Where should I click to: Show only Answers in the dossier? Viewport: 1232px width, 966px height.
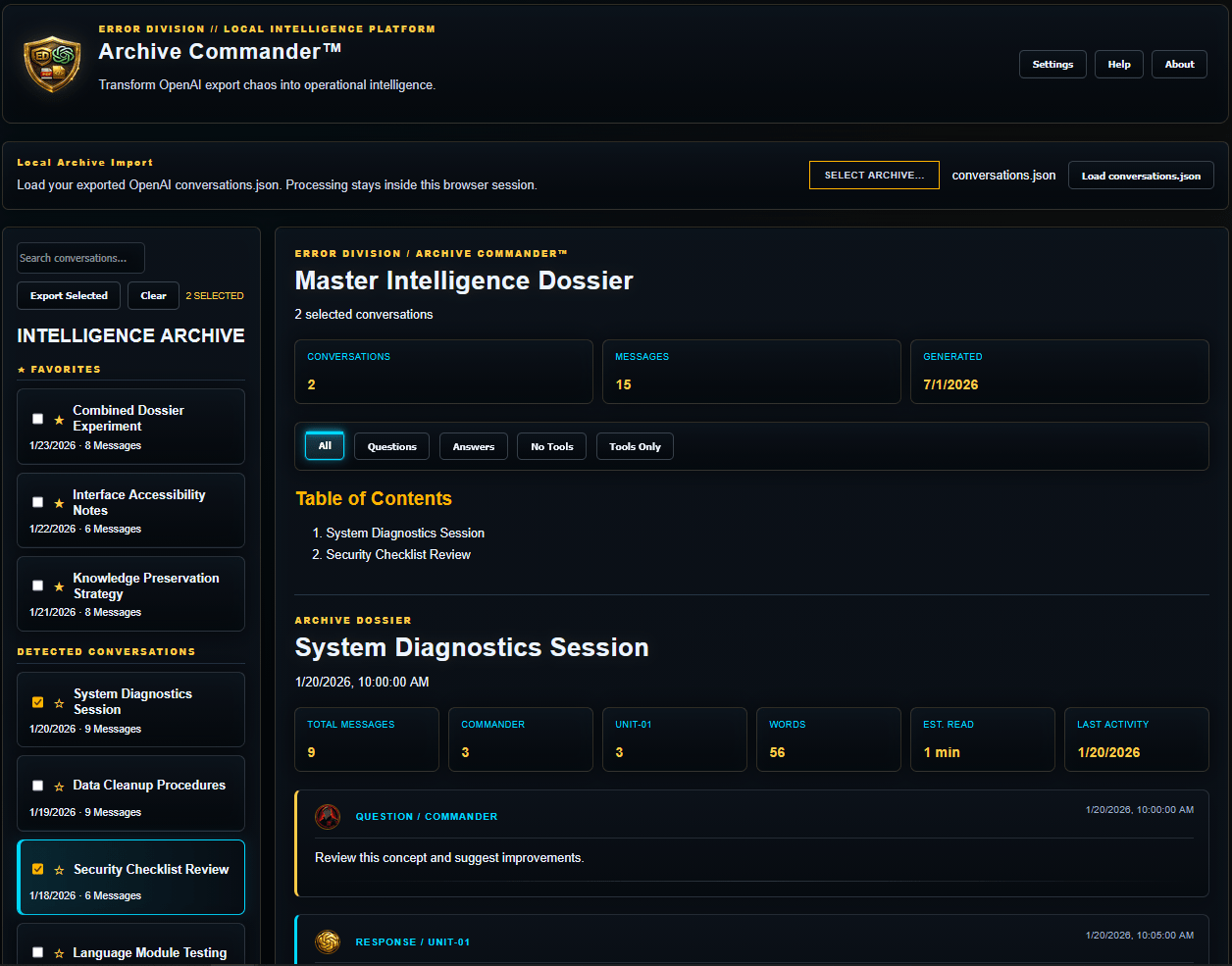[x=474, y=446]
